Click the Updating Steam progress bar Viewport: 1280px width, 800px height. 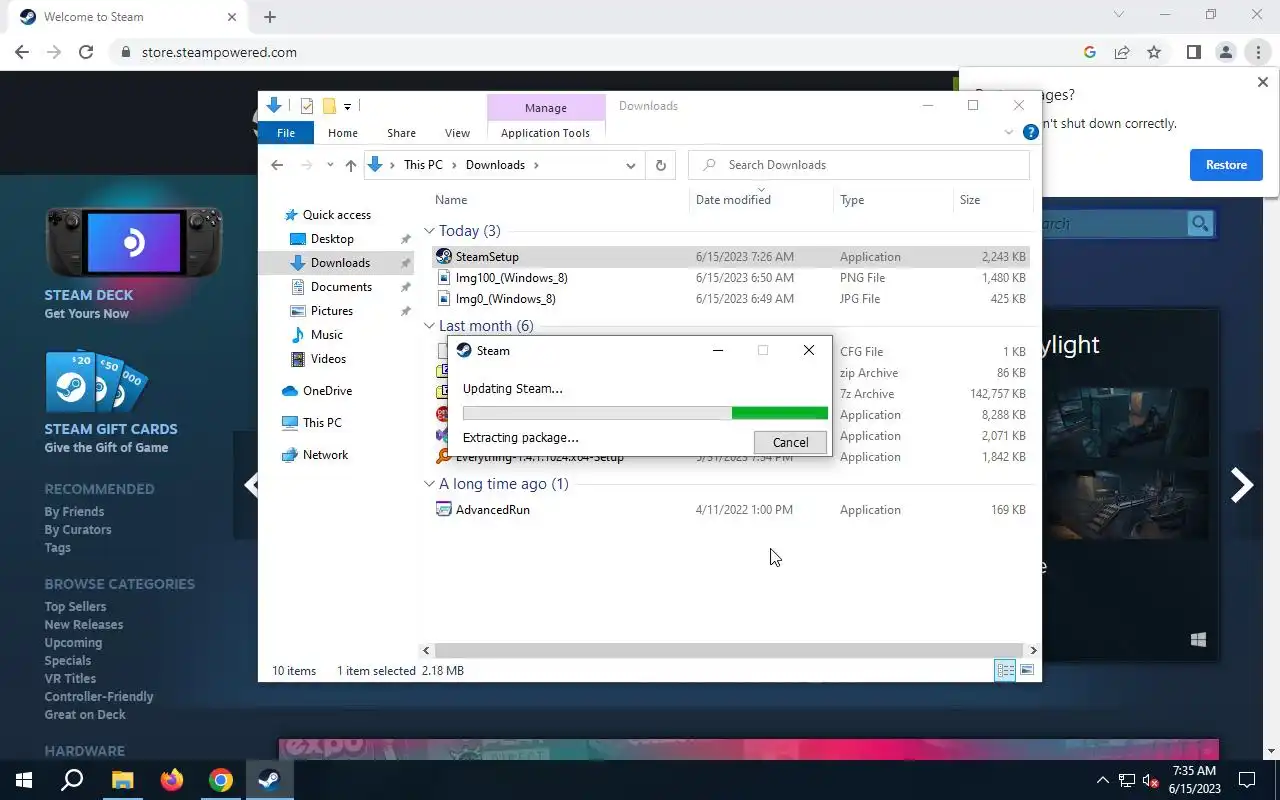tap(645, 413)
